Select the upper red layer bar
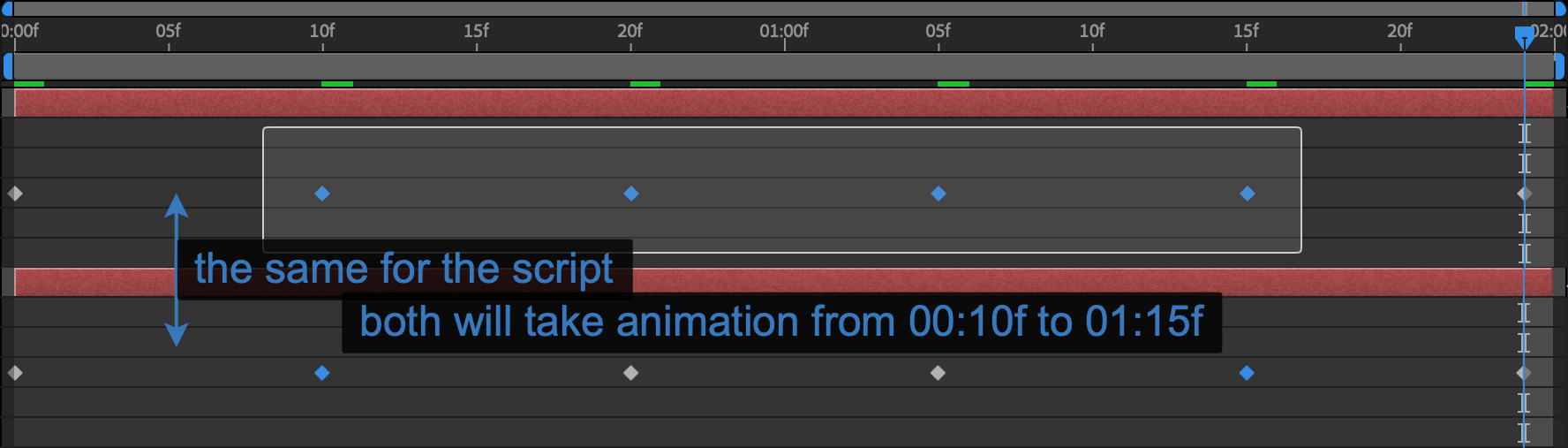Screen dimensions: 1568x448 (783, 103)
